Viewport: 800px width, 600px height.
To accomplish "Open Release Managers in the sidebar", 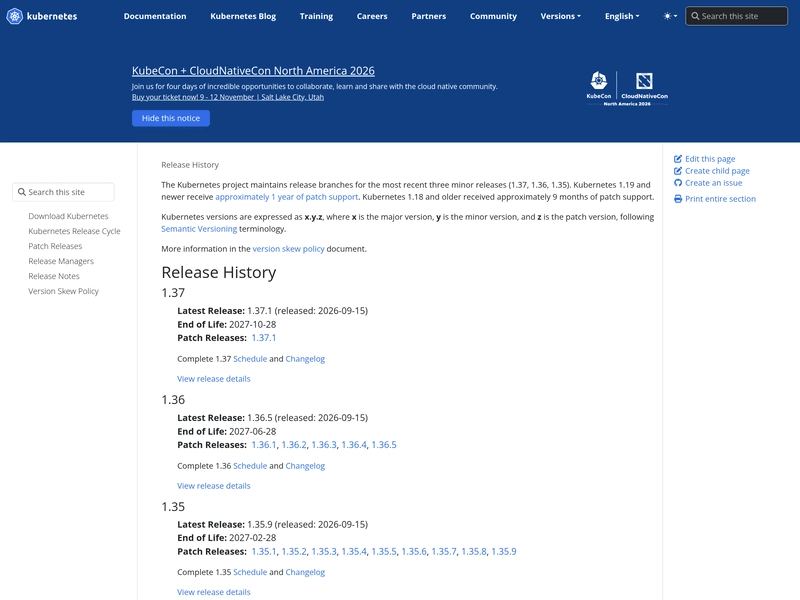I will pyautogui.click(x=61, y=261).
